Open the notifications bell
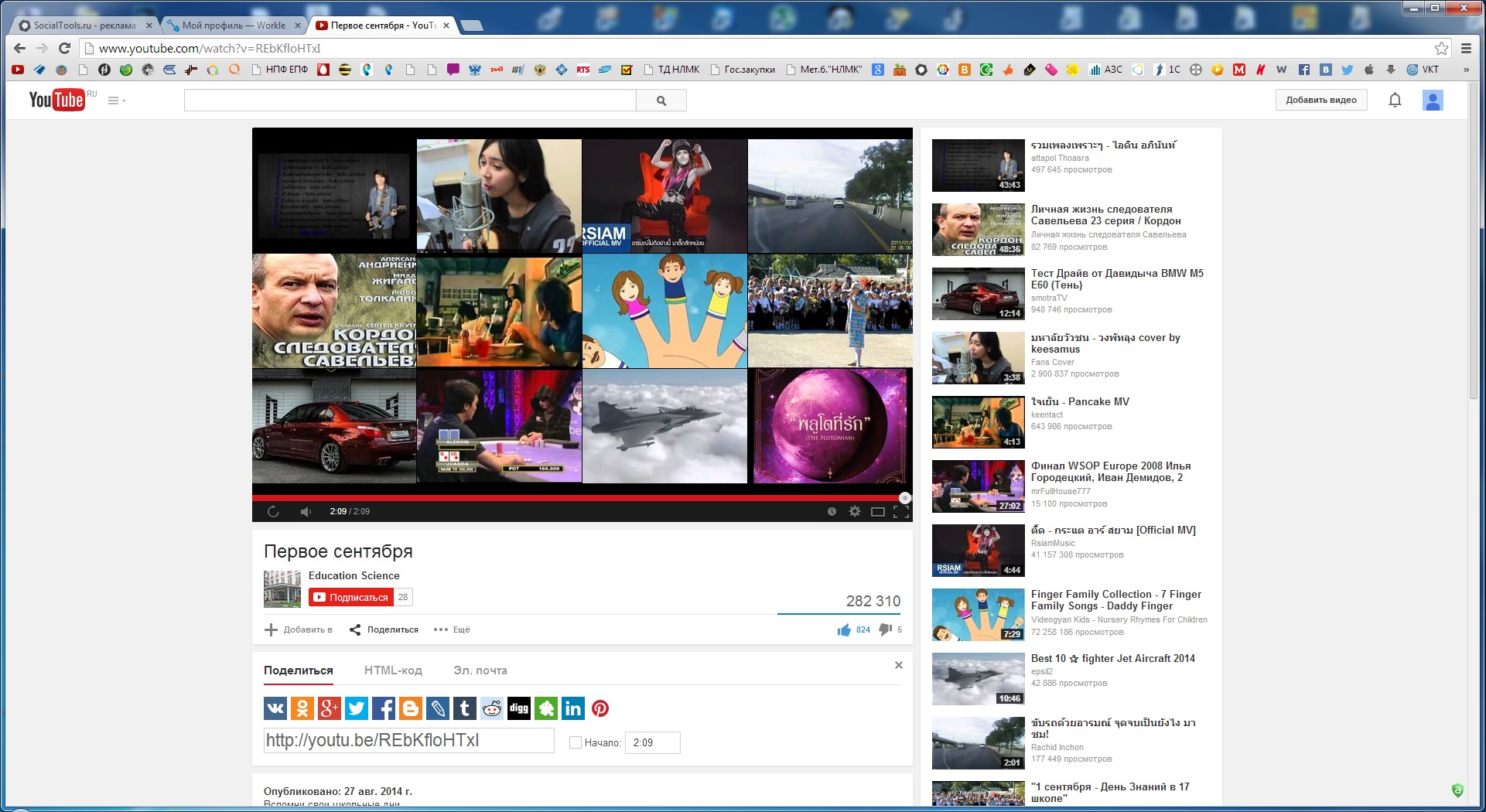This screenshot has height=812, width=1486. point(1395,100)
